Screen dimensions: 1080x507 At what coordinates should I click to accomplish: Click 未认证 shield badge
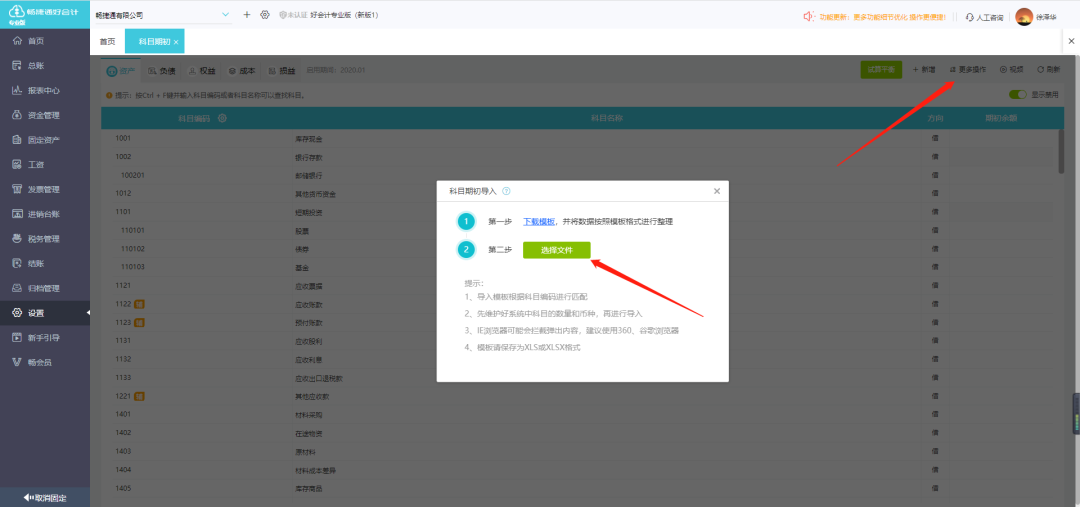(x=293, y=15)
